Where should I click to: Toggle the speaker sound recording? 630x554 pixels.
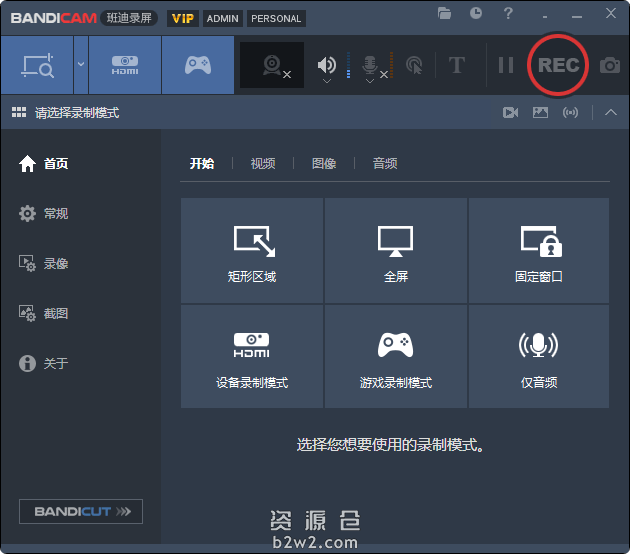coord(326,64)
